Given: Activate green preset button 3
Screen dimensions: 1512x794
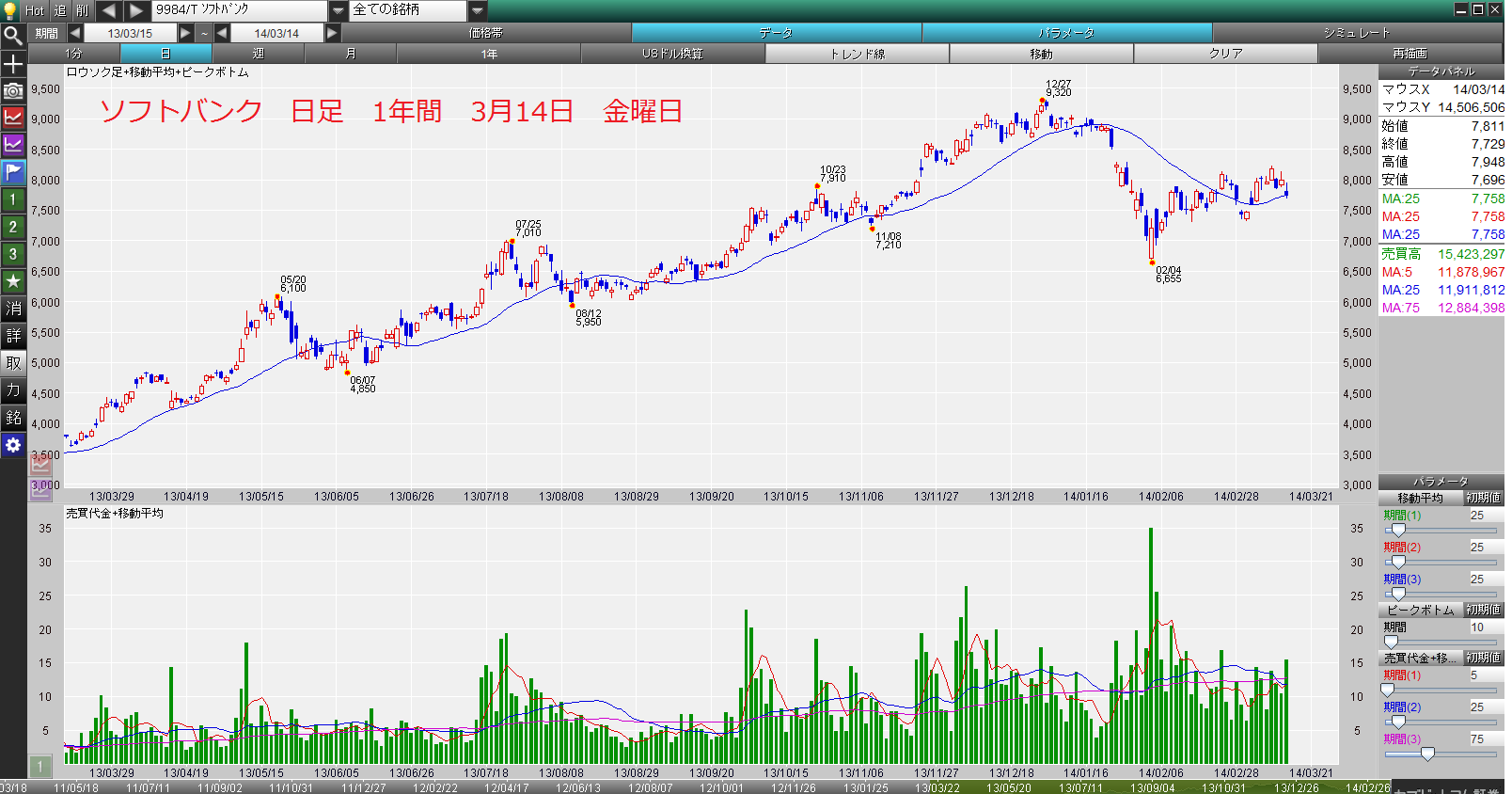Looking at the screenshot, I should click(x=13, y=254).
